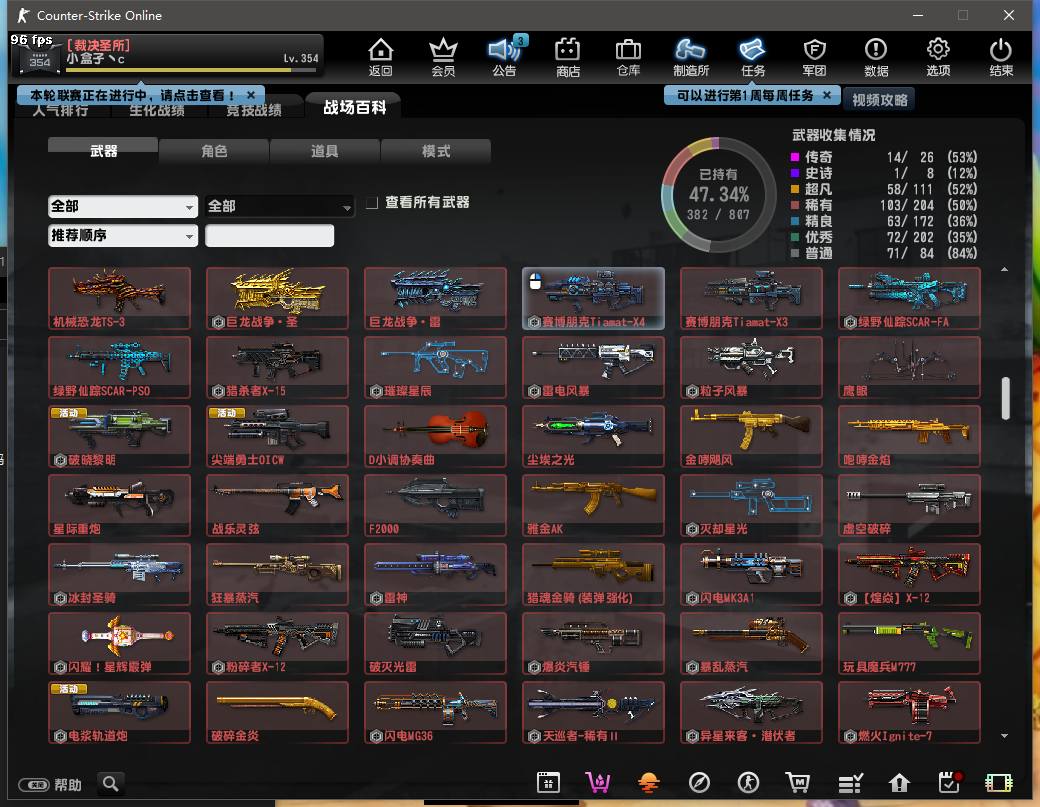The image size is (1040, 807).
Task: Click the 结束 power icon
Action: (1001, 58)
